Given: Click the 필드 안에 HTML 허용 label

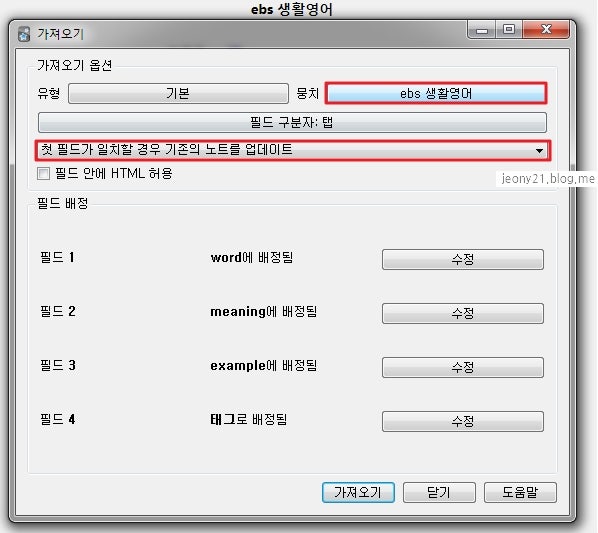Looking at the screenshot, I should pos(114,173).
